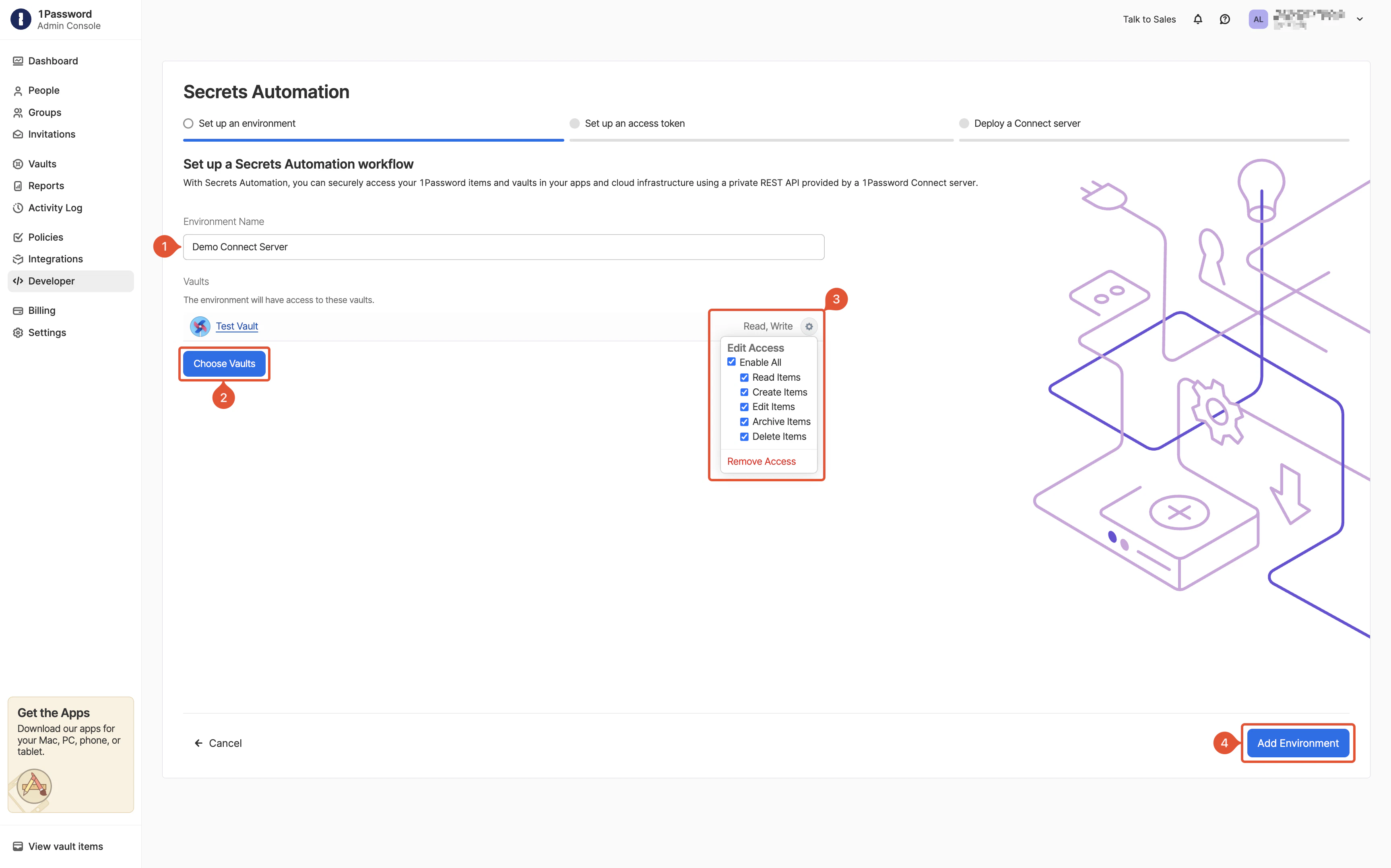
Task: Click the View vault items icon
Action: point(18,846)
